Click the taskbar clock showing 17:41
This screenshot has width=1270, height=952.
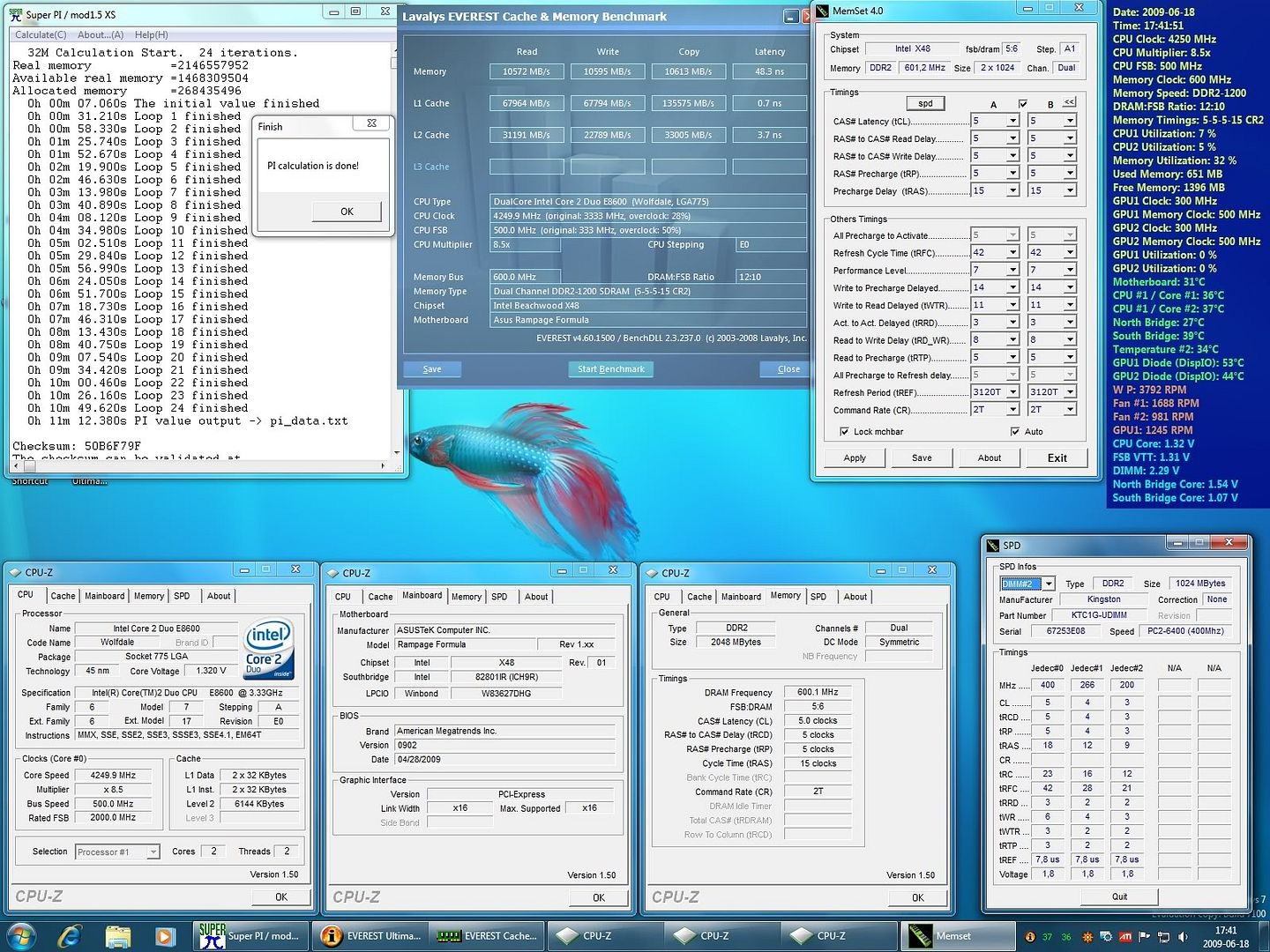click(x=1226, y=937)
